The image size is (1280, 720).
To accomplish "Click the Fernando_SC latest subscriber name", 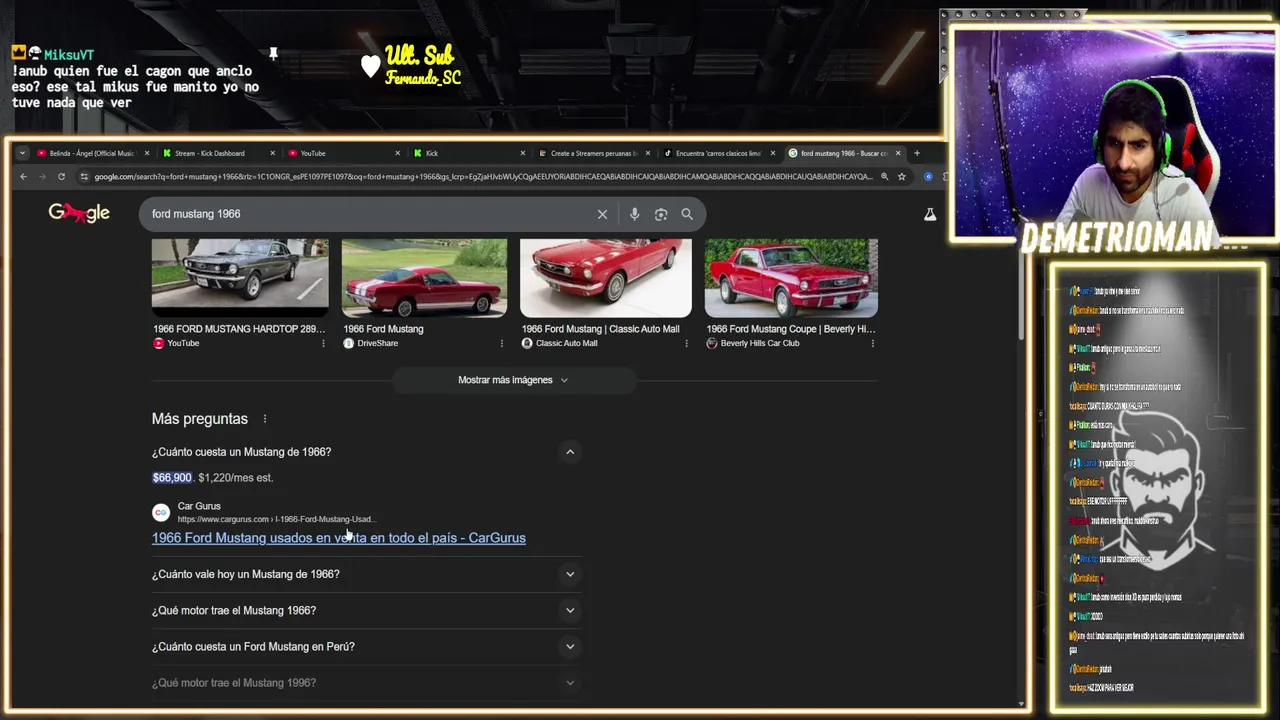I will (x=424, y=78).
